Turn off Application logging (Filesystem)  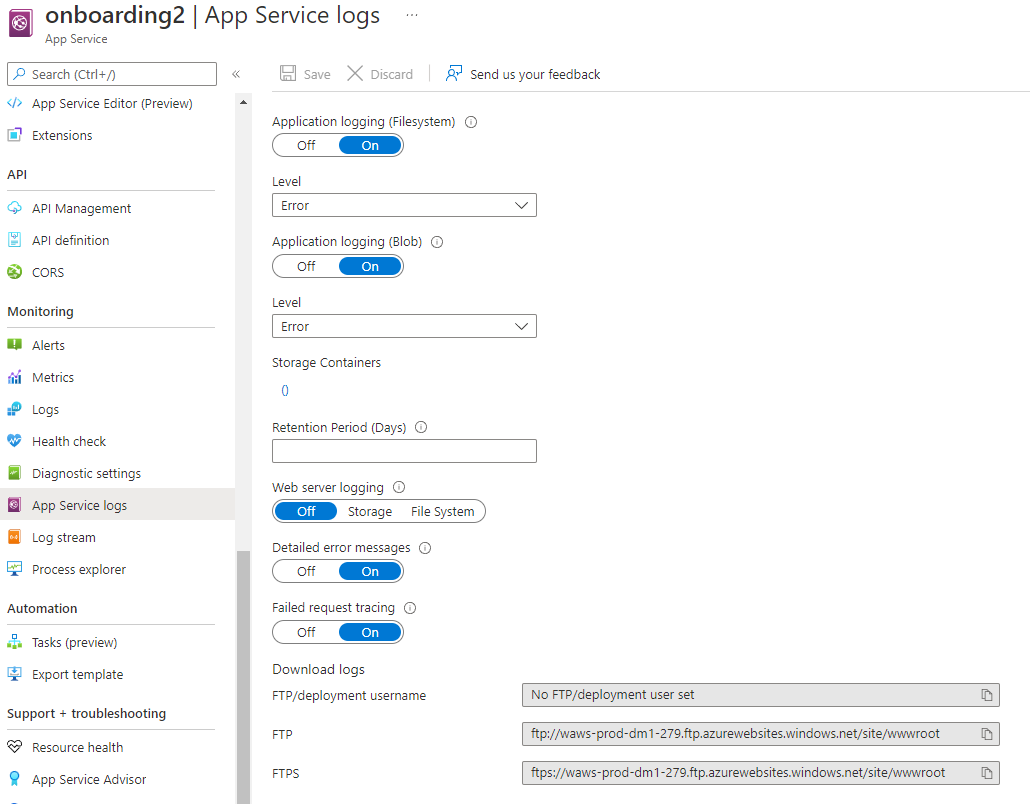[306, 145]
